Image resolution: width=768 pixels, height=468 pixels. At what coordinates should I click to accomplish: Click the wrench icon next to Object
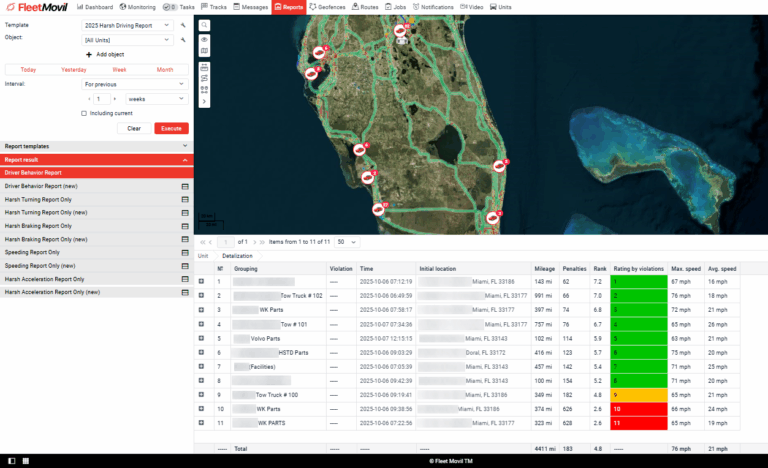pyautogui.click(x=183, y=40)
